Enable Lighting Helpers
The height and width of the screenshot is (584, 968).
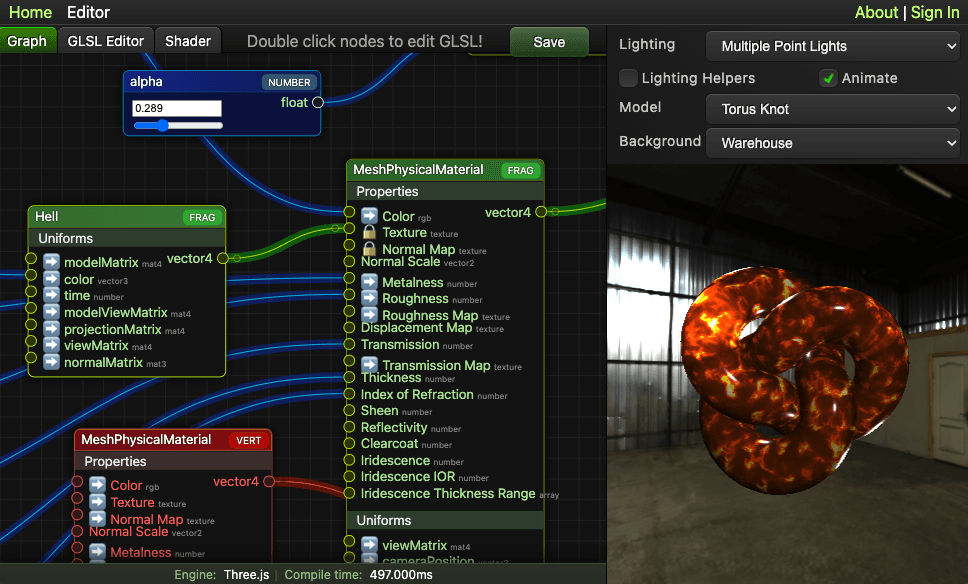pyautogui.click(x=630, y=78)
